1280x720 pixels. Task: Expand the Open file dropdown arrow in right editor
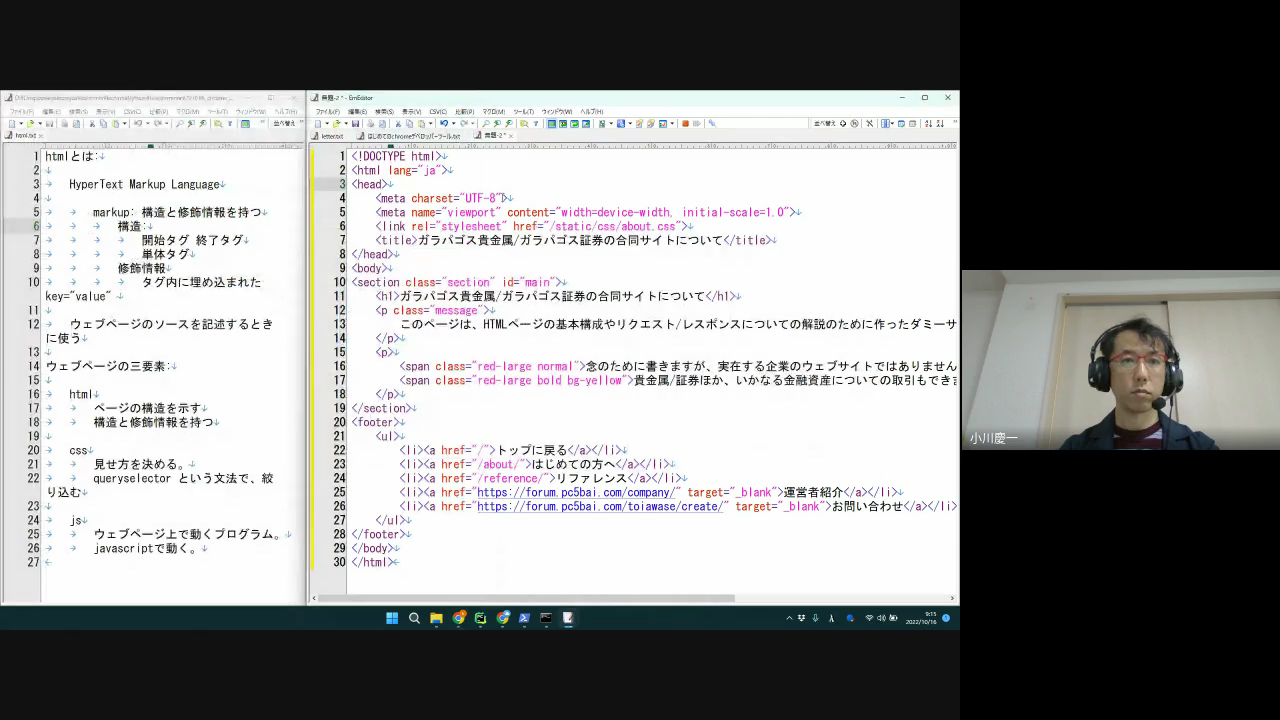click(x=345, y=124)
